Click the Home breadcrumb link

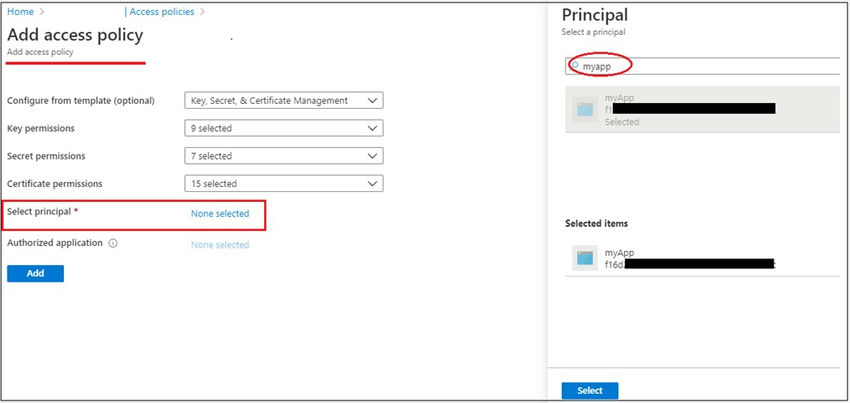click(22, 12)
